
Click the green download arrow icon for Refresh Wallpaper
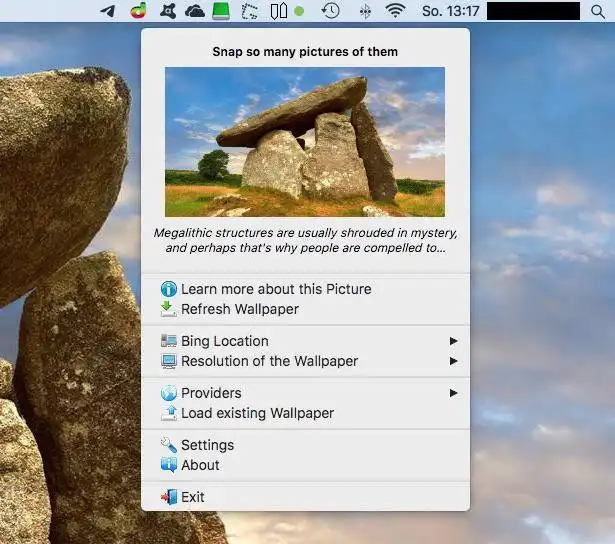169,309
